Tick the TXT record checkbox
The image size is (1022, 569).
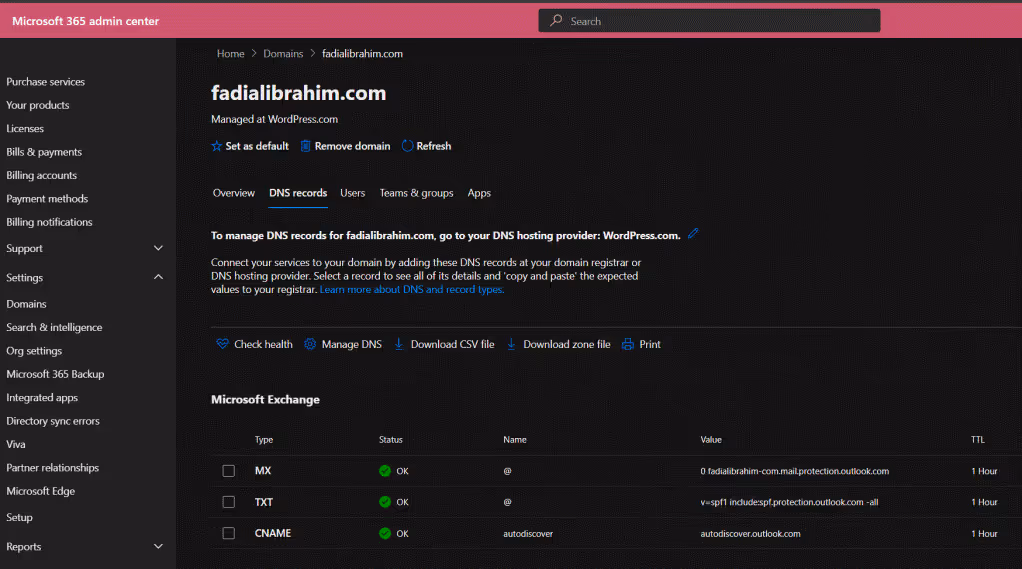(x=228, y=502)
